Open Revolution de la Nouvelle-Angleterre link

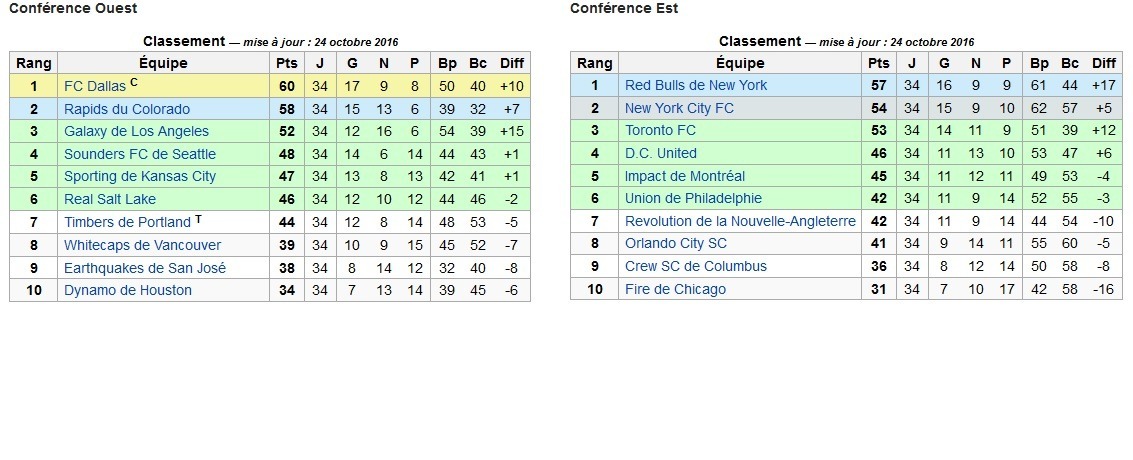point(740,221)
